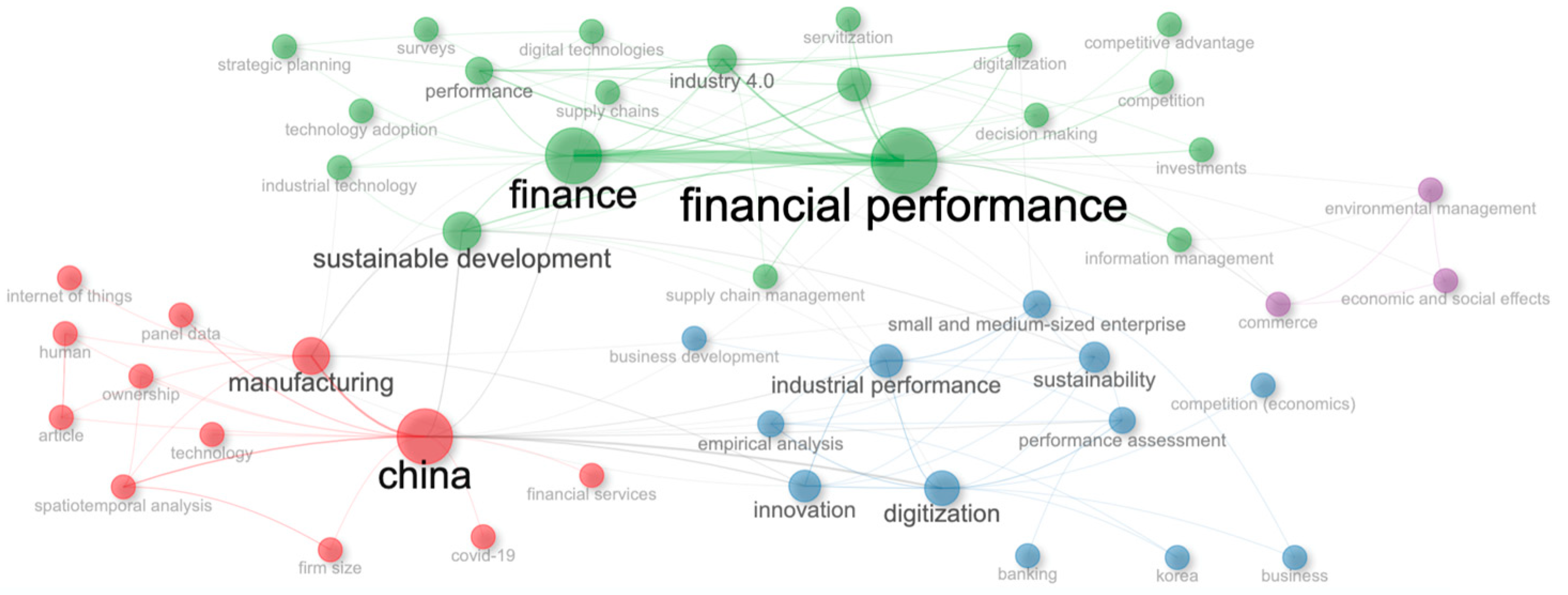Click the firm size node
Screen dimensions: 1568x595
click(x=330, y=550)
